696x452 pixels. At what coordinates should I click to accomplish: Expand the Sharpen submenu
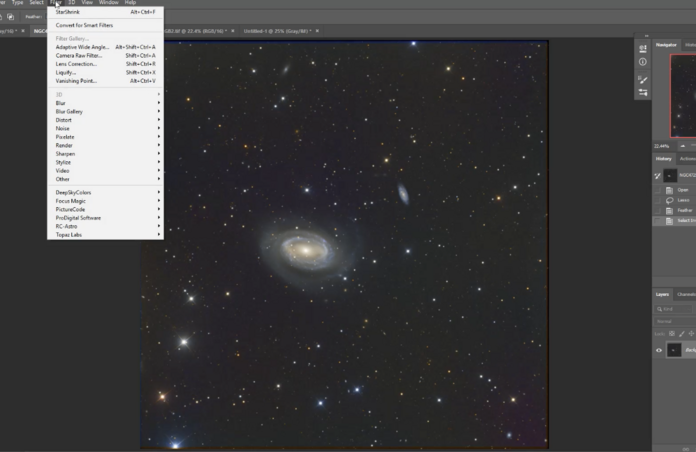pos(106,154)
